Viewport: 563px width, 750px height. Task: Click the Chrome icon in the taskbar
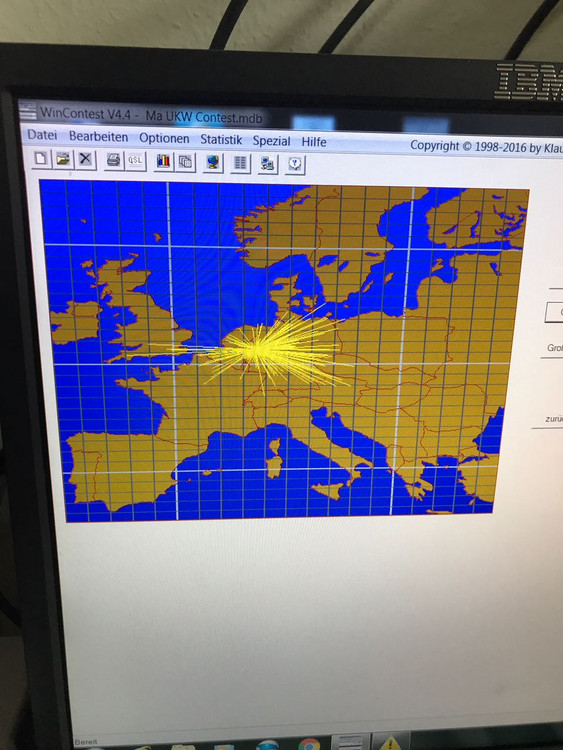[x=309, y=744]
